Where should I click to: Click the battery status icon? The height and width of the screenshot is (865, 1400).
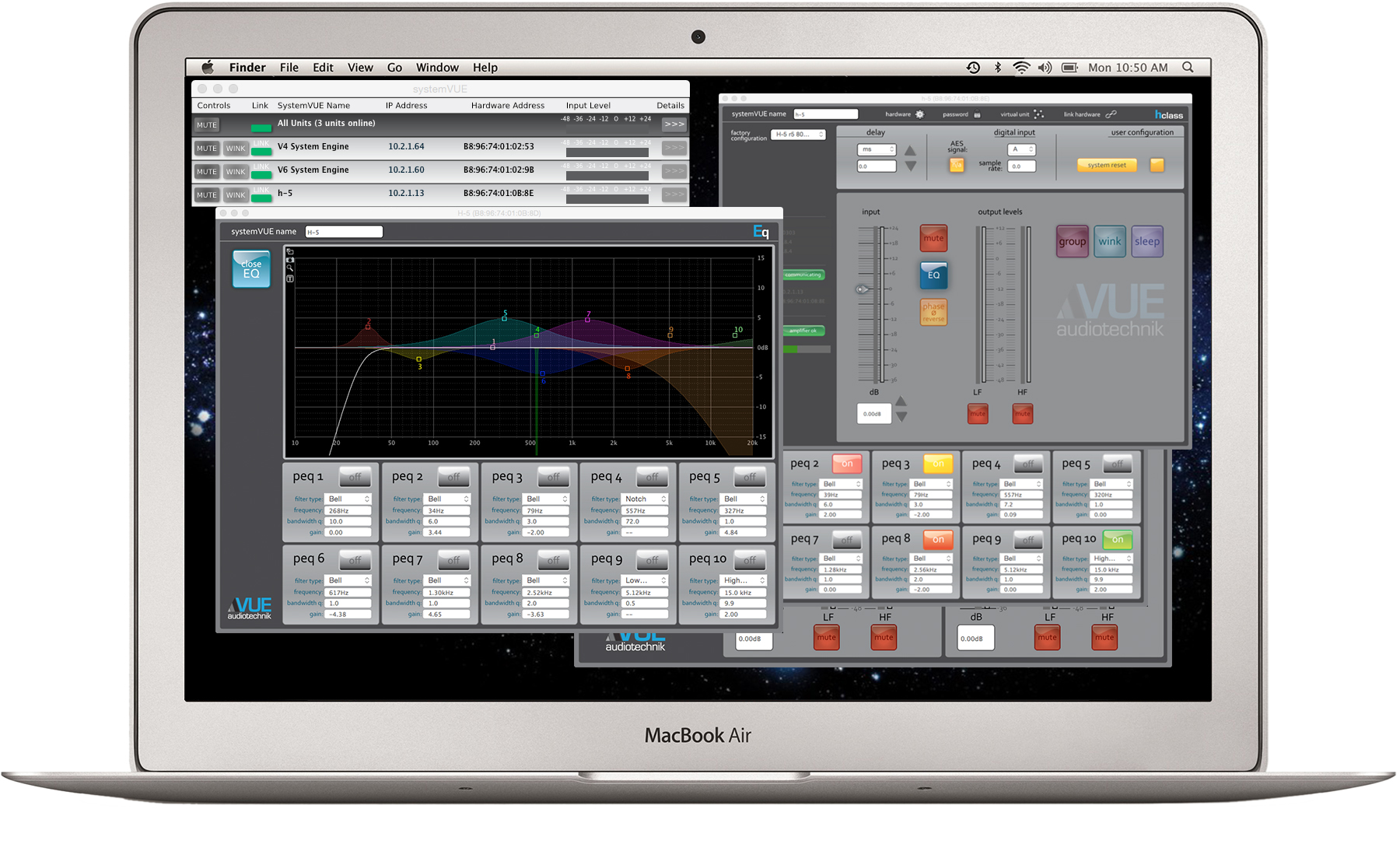(x=1070, y=68)
